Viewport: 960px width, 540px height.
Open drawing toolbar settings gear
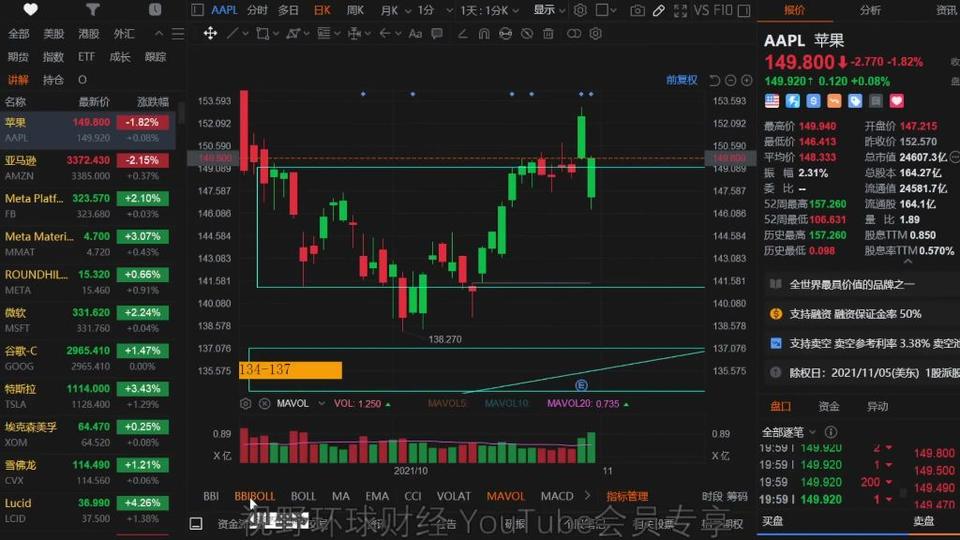(x=595, y=33)
